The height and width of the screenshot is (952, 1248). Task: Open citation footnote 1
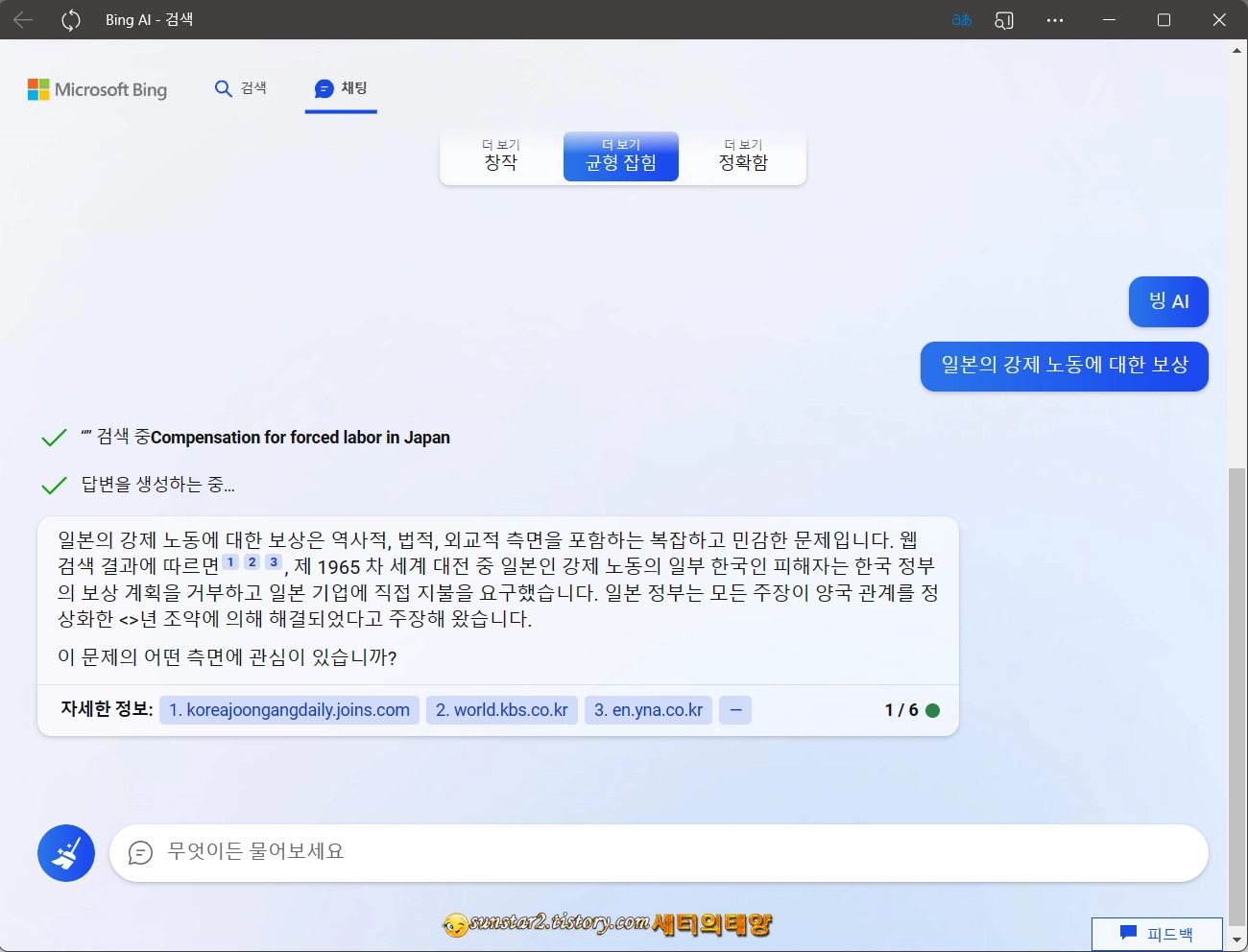[x=230, y=562]
